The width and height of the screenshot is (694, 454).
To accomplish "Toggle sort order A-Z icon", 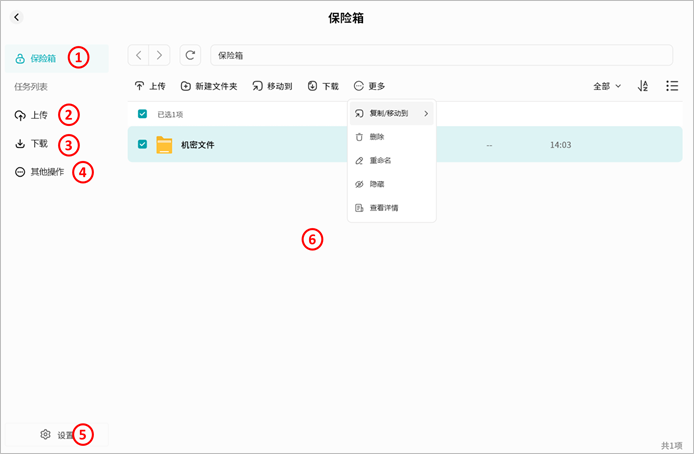I will point(643,86).
